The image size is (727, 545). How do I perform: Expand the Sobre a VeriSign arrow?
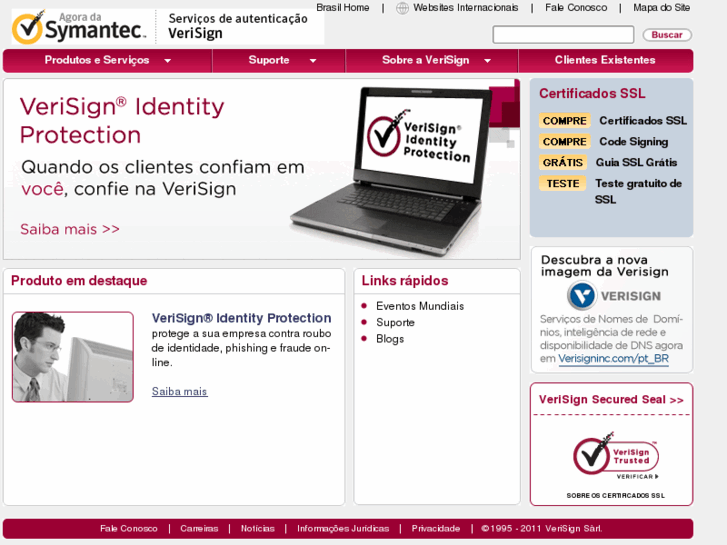487,61
